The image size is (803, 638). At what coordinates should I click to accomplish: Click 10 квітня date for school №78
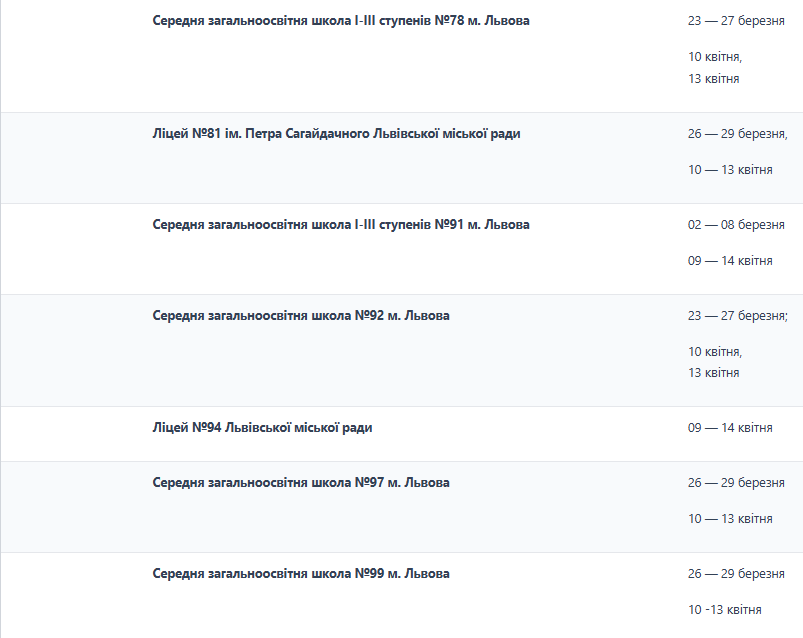715,57
